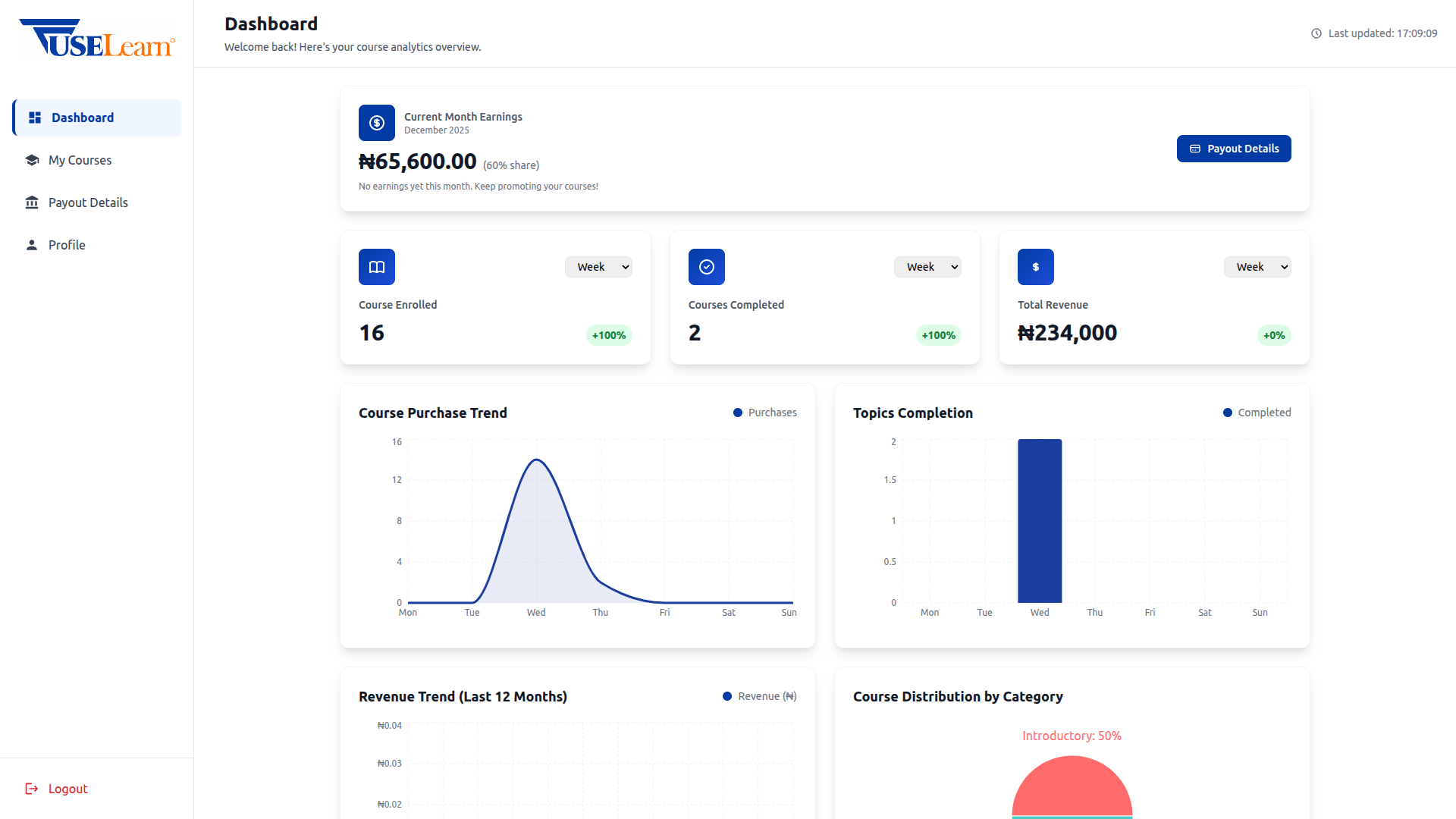The image size is (1456, 819).
Task: Open the Courses Completed Week dropdown
Action: click(x=927, y=267)
